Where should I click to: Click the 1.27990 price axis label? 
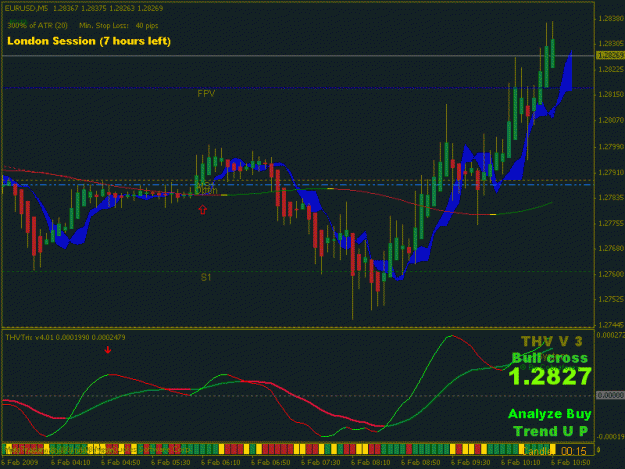coord(611,147)
